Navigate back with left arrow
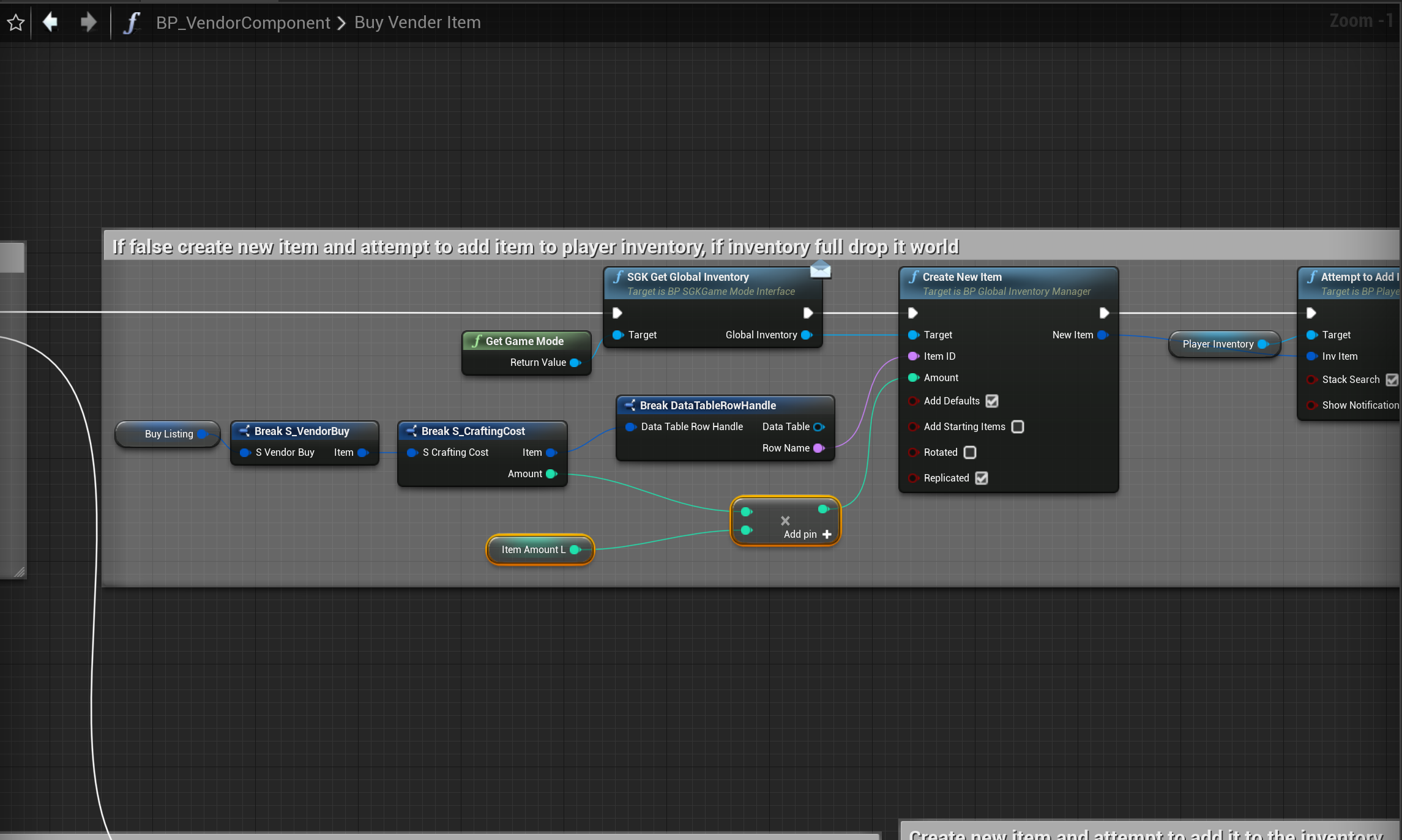 (50, 23)
